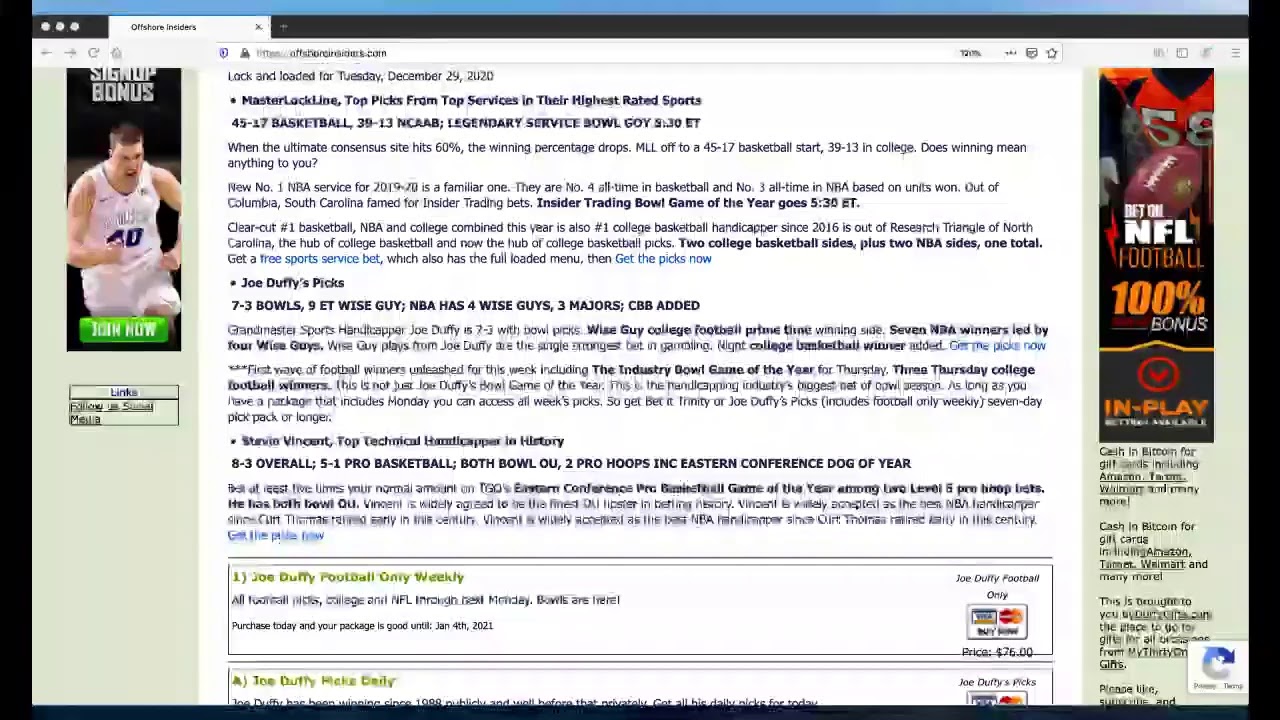Click 'Lock and loaded for Tuesday' date line

coord(360,76)
